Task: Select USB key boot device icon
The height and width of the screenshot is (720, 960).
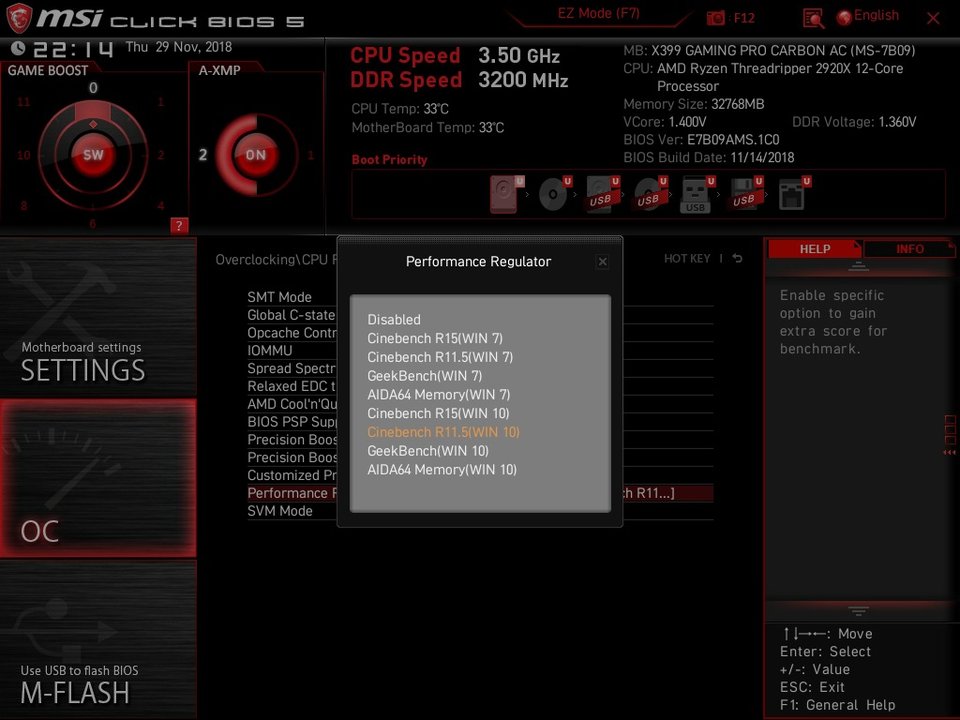Action: point(697,194)
